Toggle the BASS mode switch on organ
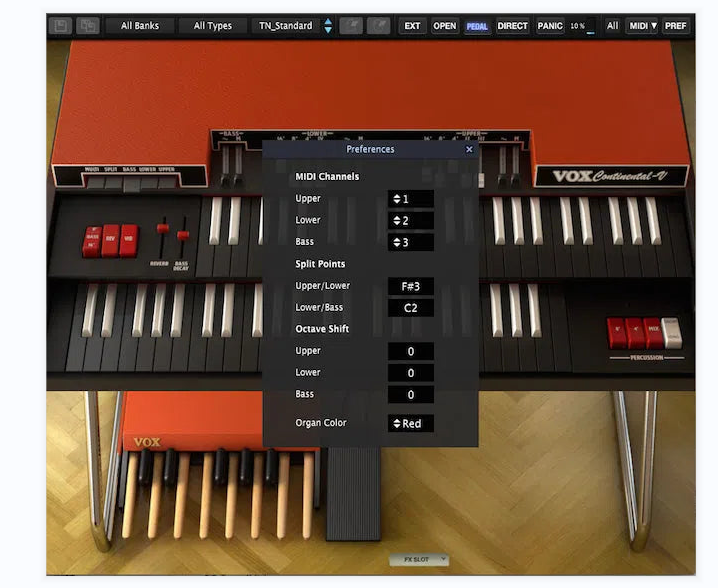Image resolution: width=718 pixels, height=588 pixels. [131, 184]
